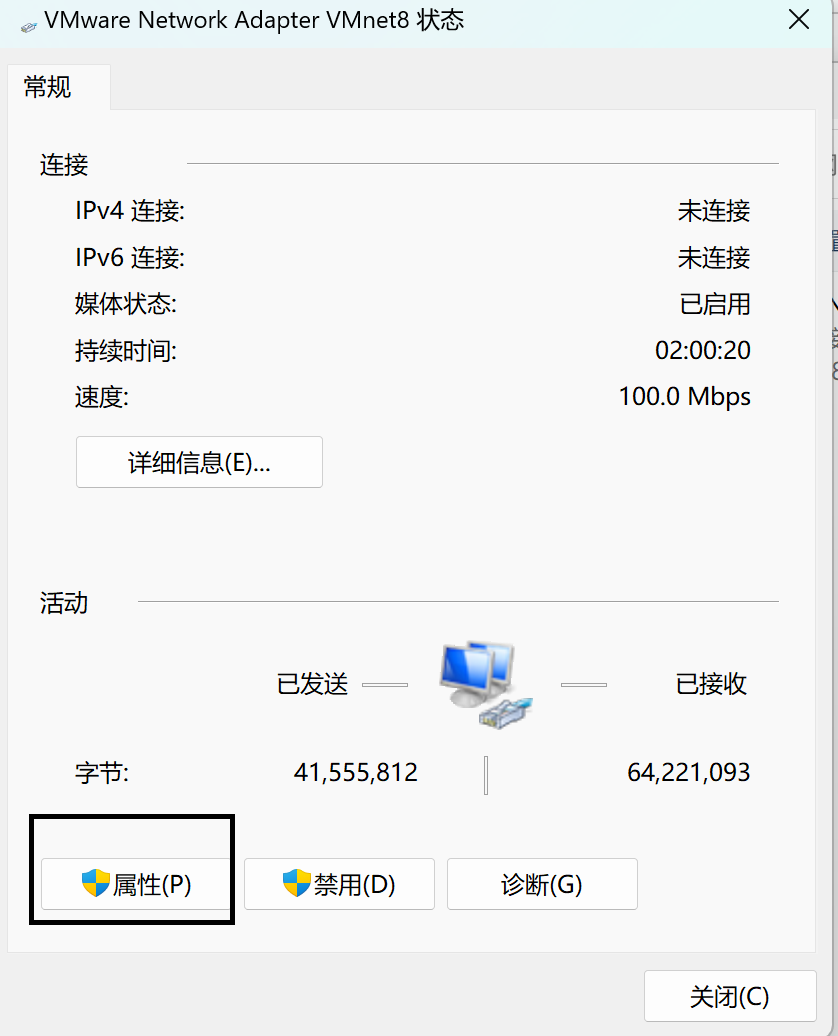This screenshot has width=838, height=1036.
Task: Click the title bar X close button
Action: pos(798,20)
